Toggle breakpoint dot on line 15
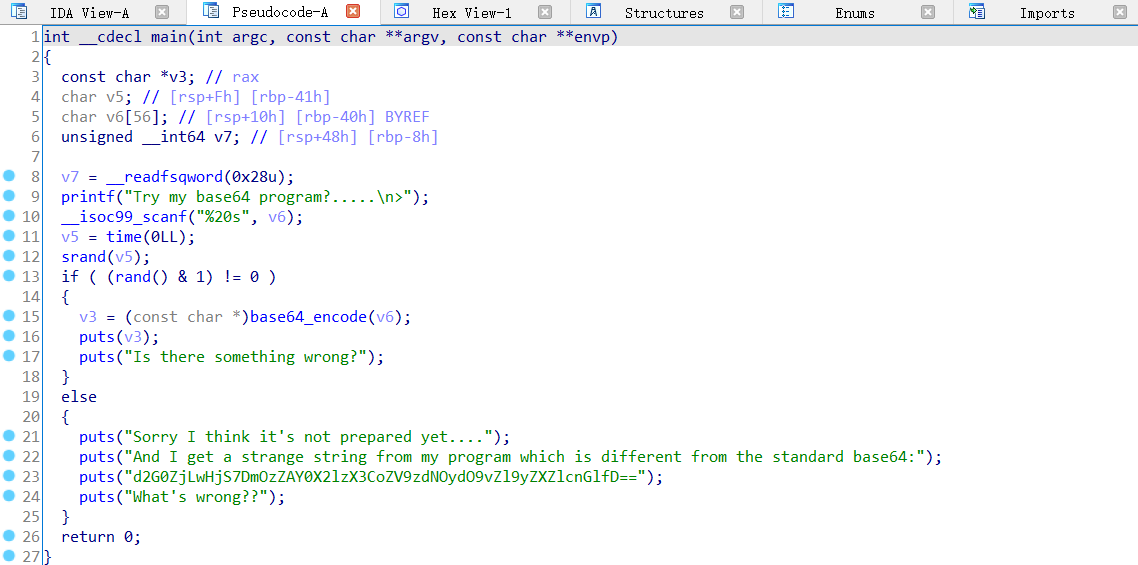1138x565 pixels. (x=9, y=316)
